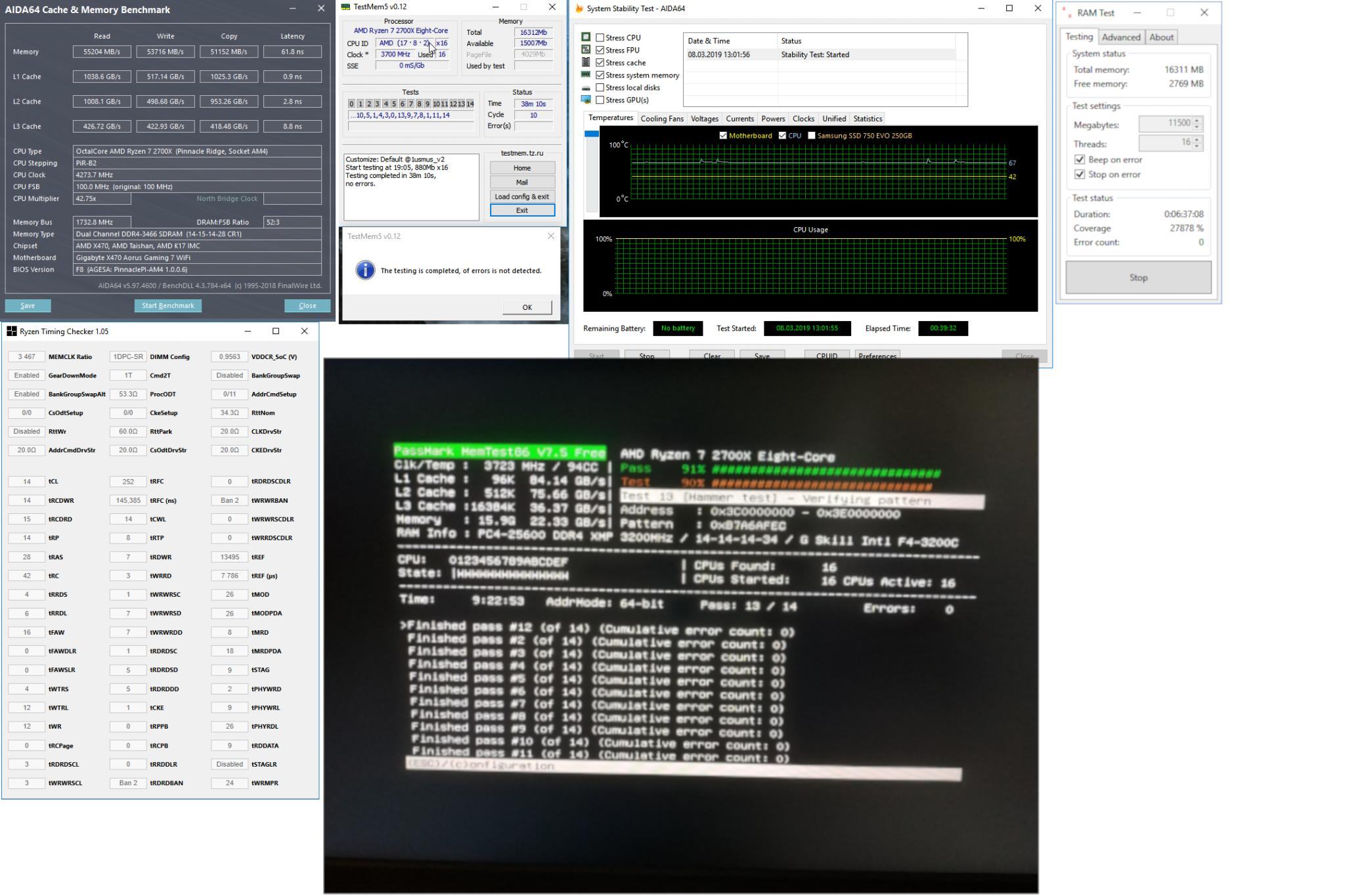Click the Stress FPU icon
Image resolution: width=1345 pixels, height=896 pixels.
pos(586,50)
